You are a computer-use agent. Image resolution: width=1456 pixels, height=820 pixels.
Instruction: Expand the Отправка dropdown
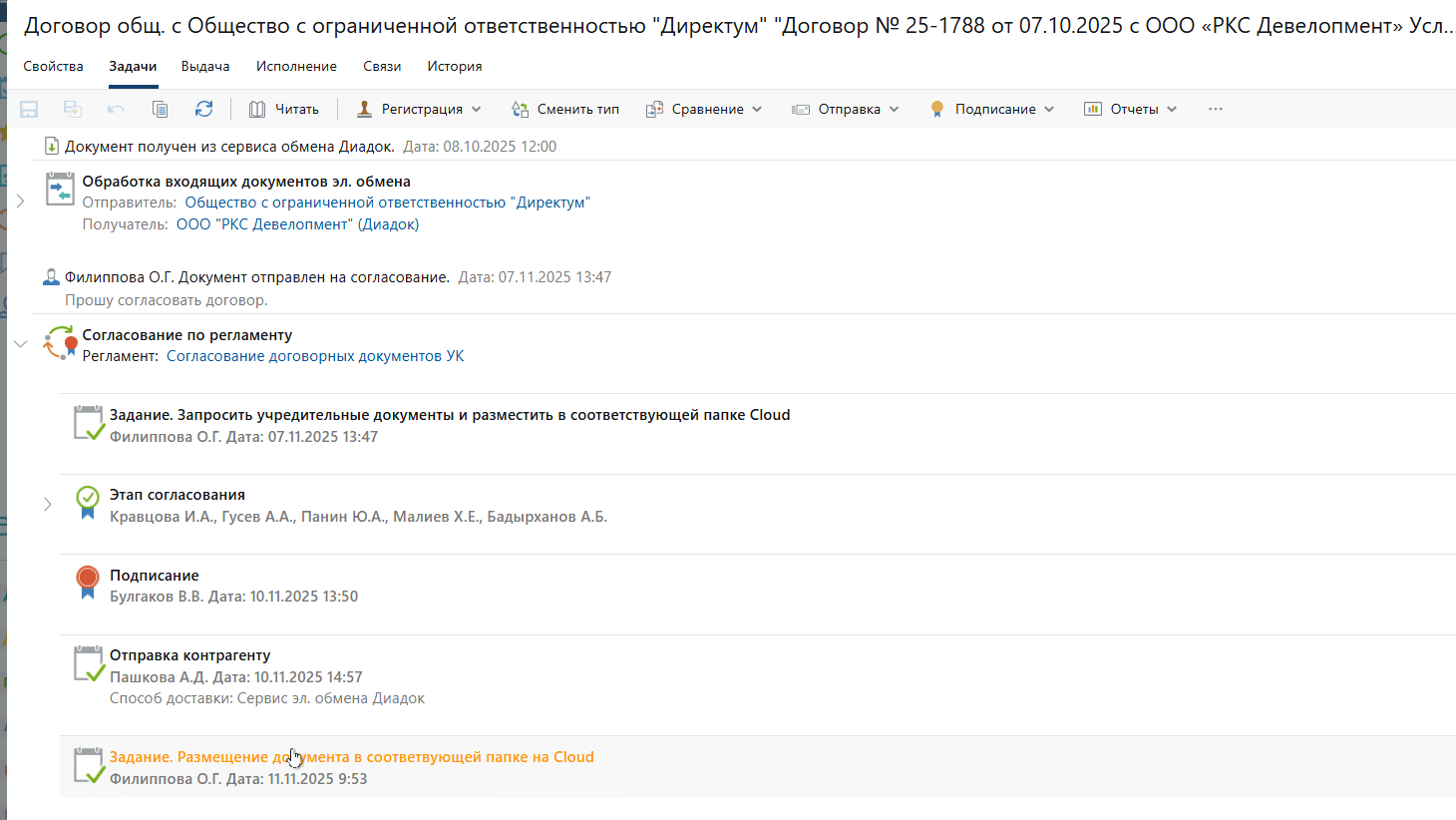coord(846,109)
